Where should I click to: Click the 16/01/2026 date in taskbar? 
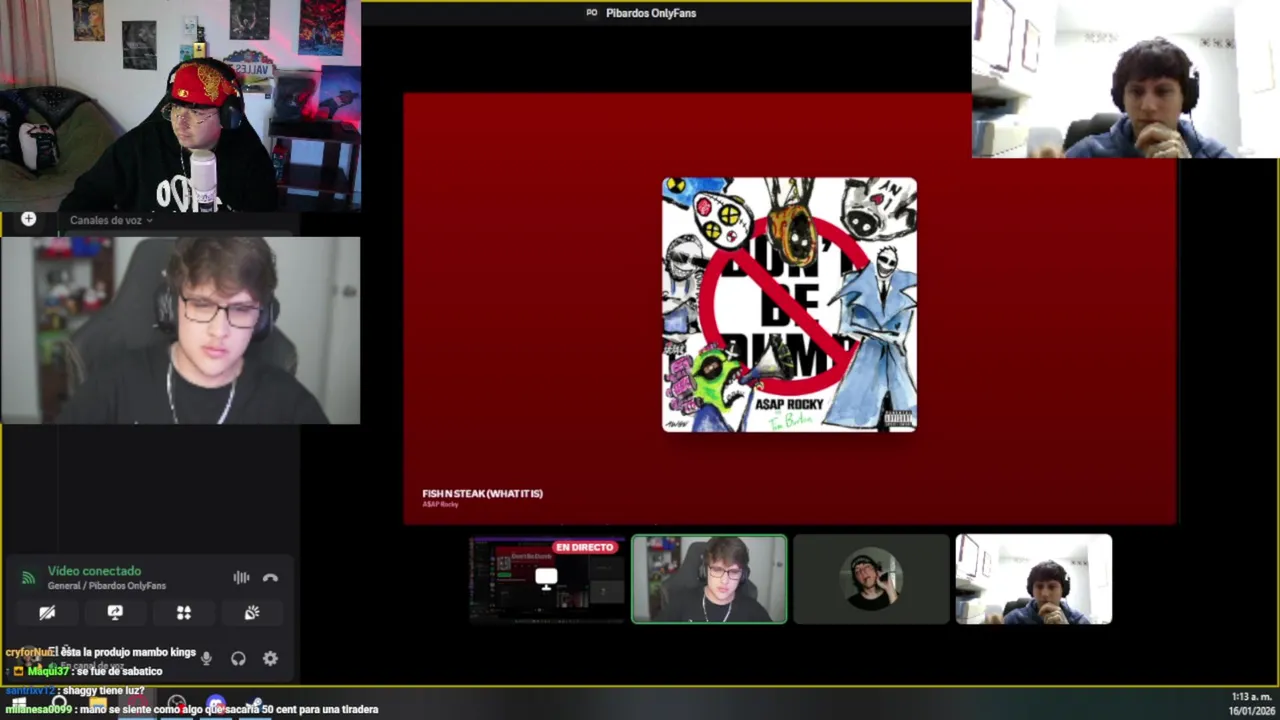(x=1250, y=711)
